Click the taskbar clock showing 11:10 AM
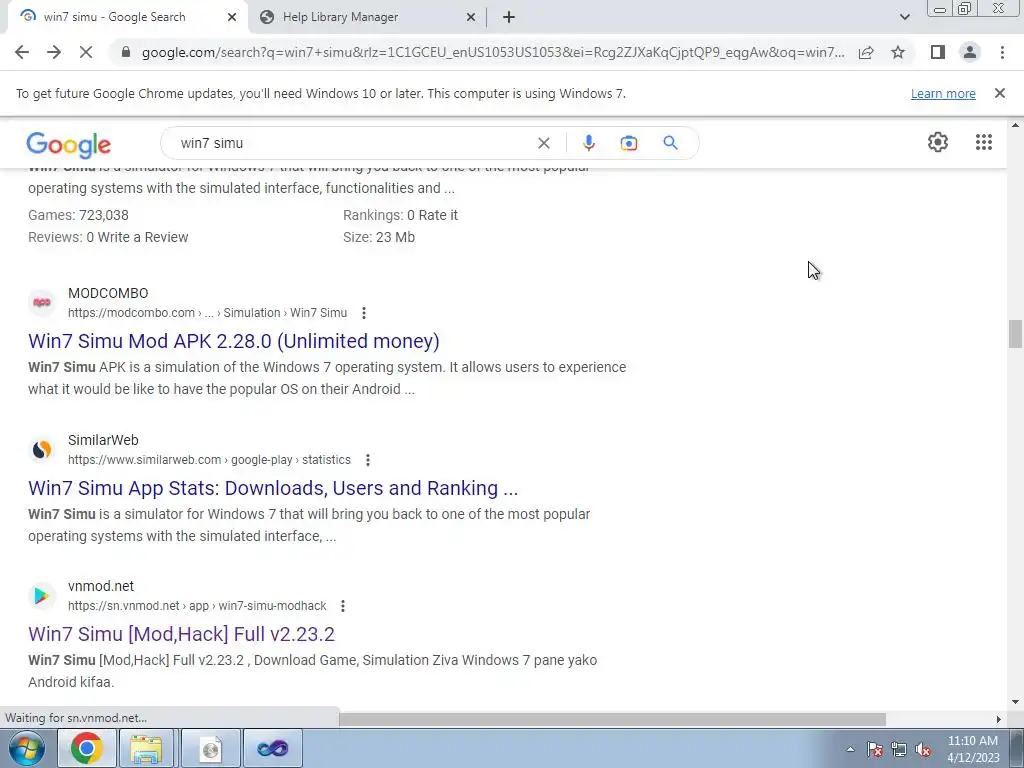This screenshot has width=1024, height=768. [x=973, y=749]
